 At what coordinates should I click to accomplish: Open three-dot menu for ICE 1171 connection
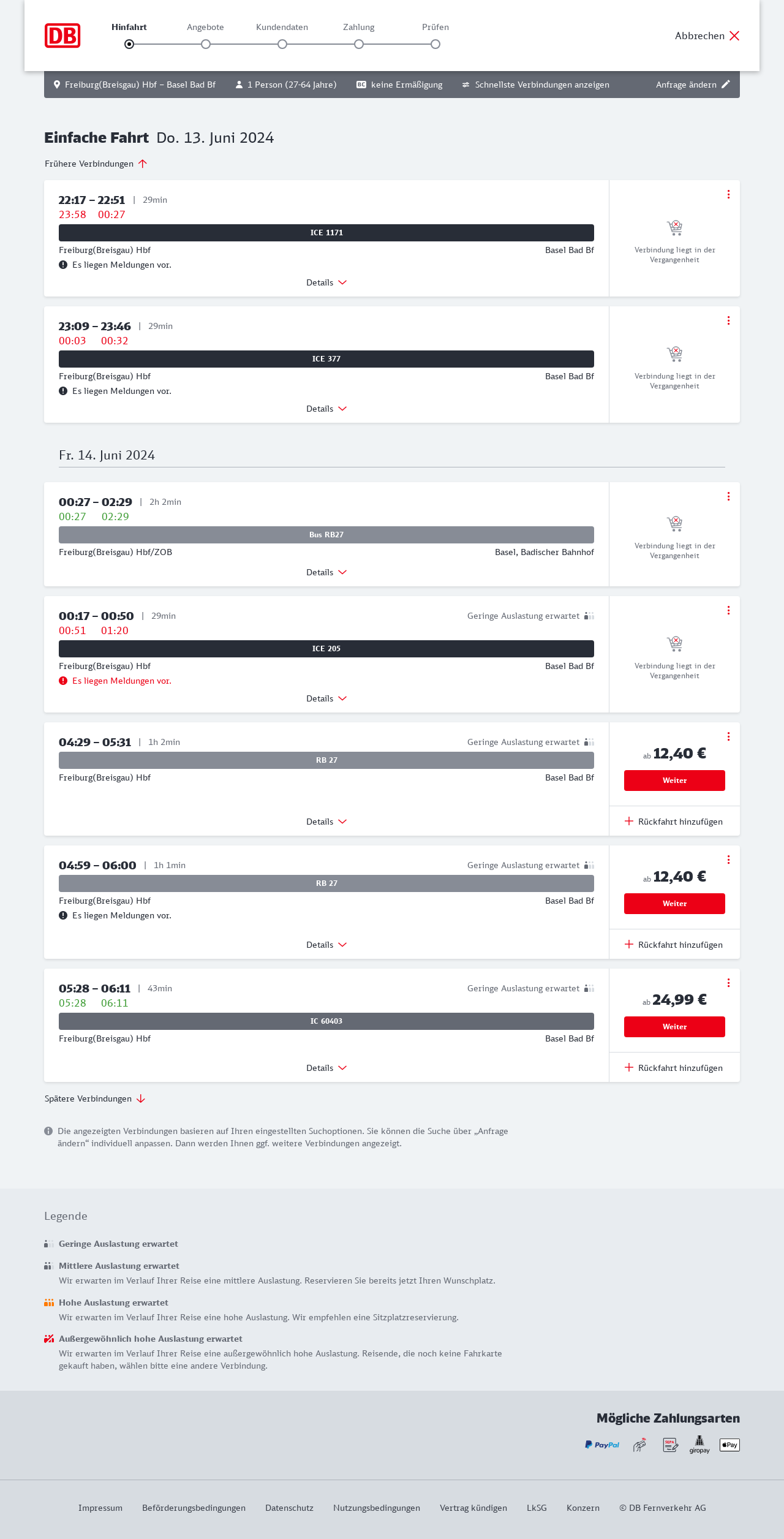(x=728, y=194)
